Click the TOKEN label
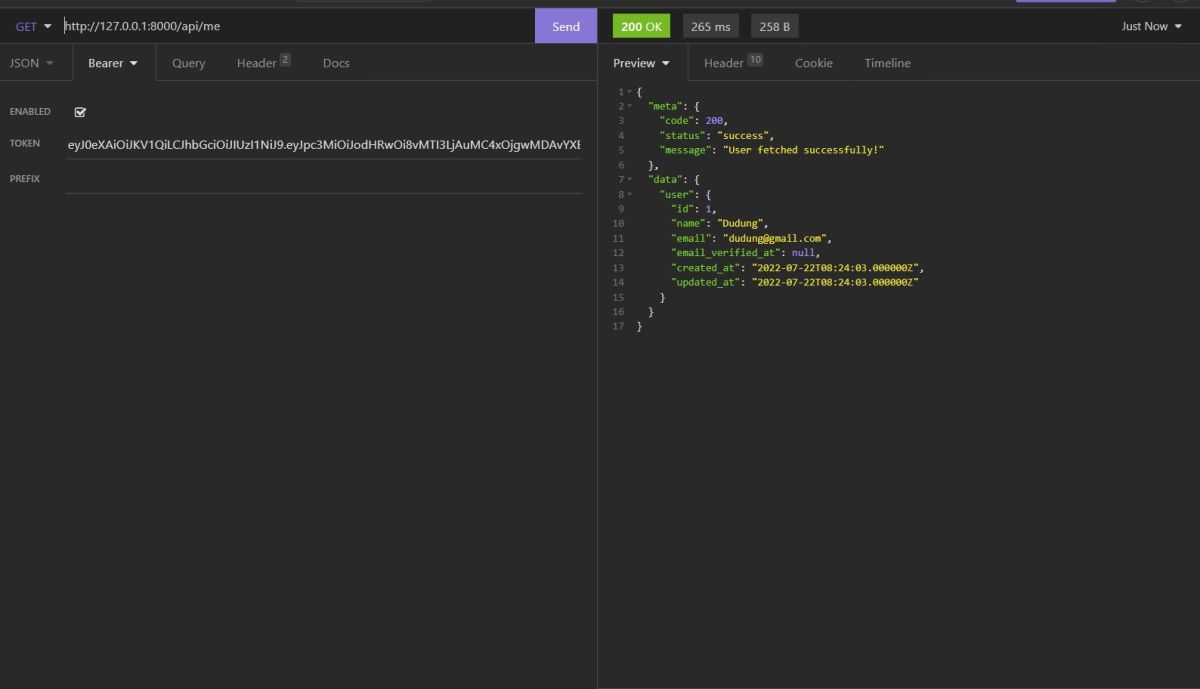Viewport: 1200px width, 689px height. [x=25, y=144]
